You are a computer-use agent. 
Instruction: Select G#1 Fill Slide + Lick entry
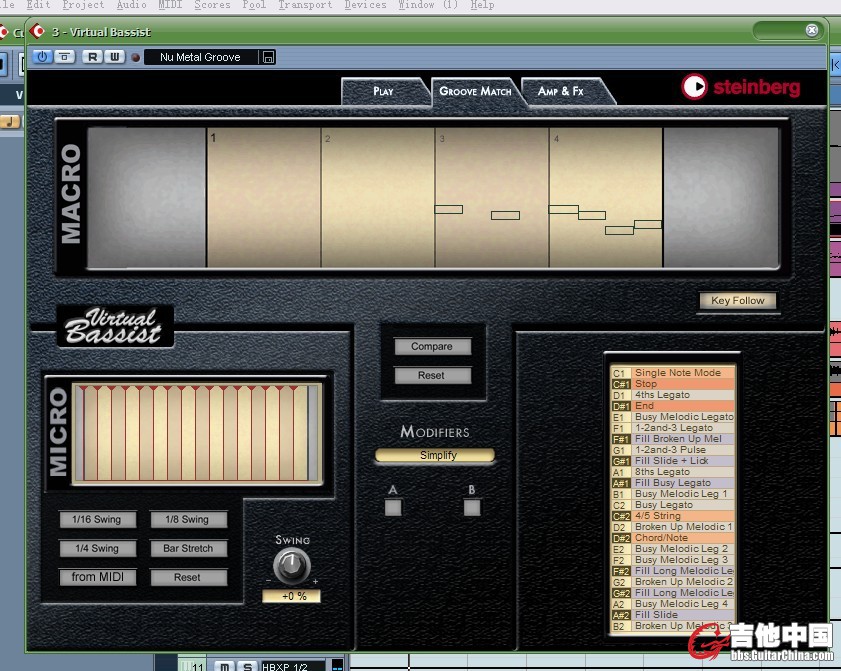click(673, 461)
